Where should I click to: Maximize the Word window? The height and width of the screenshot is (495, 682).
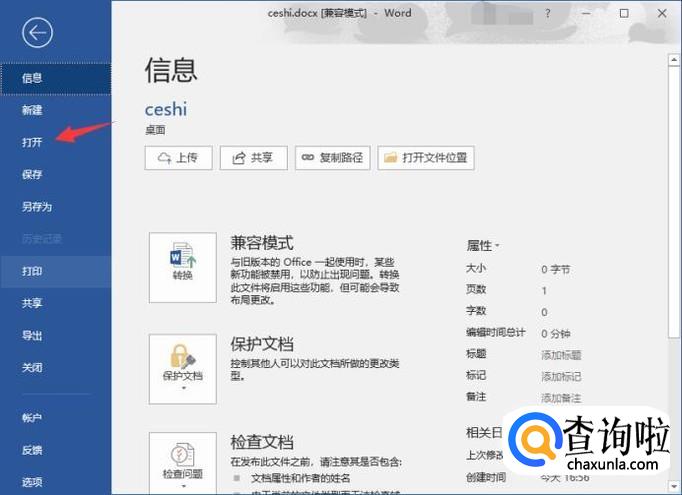click(624, 13)
